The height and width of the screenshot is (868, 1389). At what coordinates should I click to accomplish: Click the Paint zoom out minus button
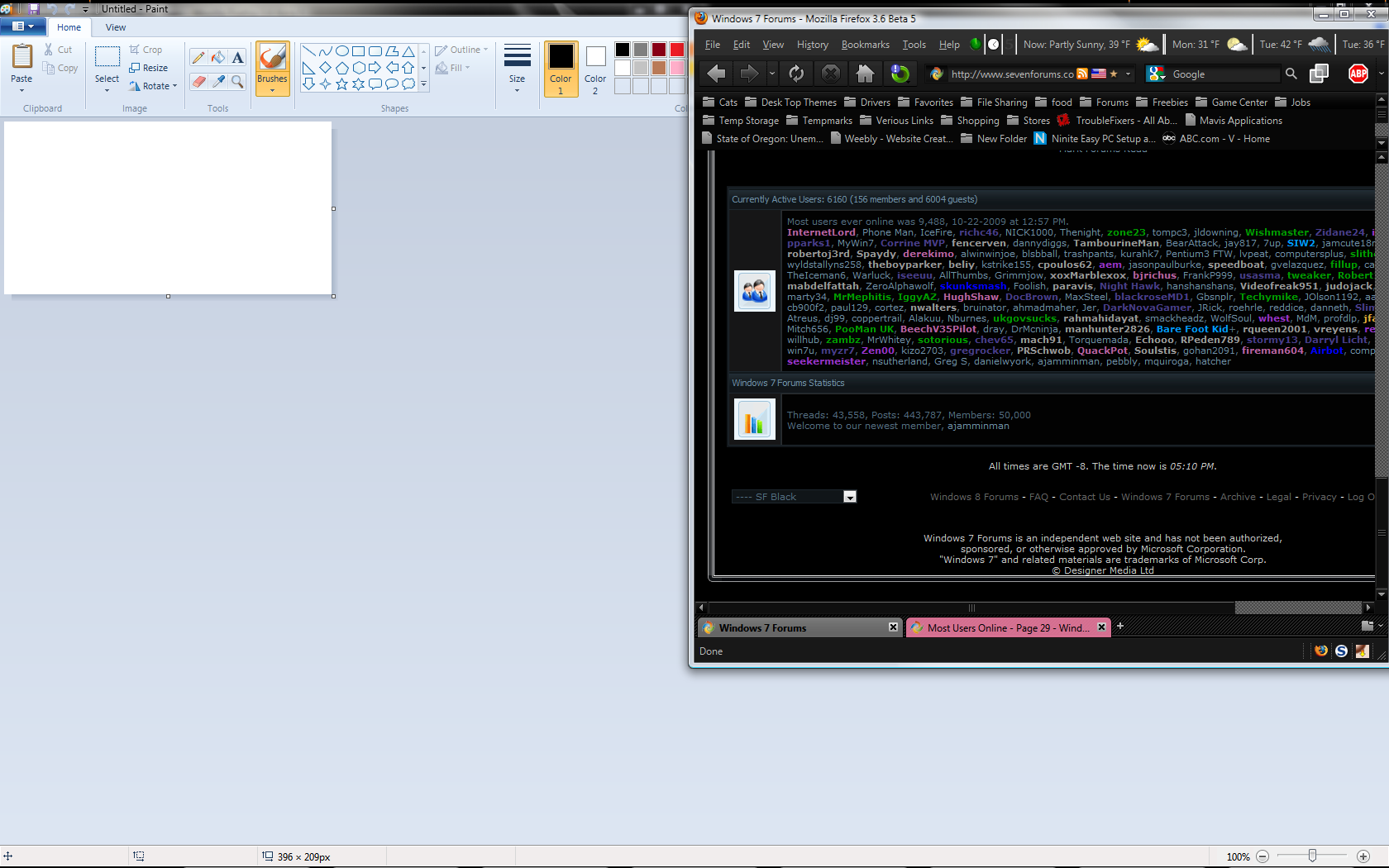[x=1263, y=856]
